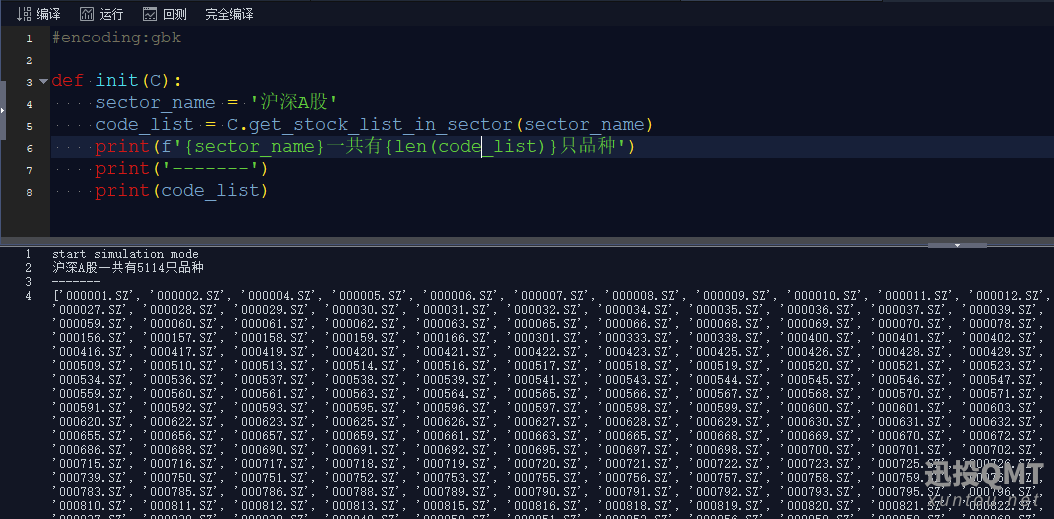
Task: Click the 运行 run icon
Action: 87,14
